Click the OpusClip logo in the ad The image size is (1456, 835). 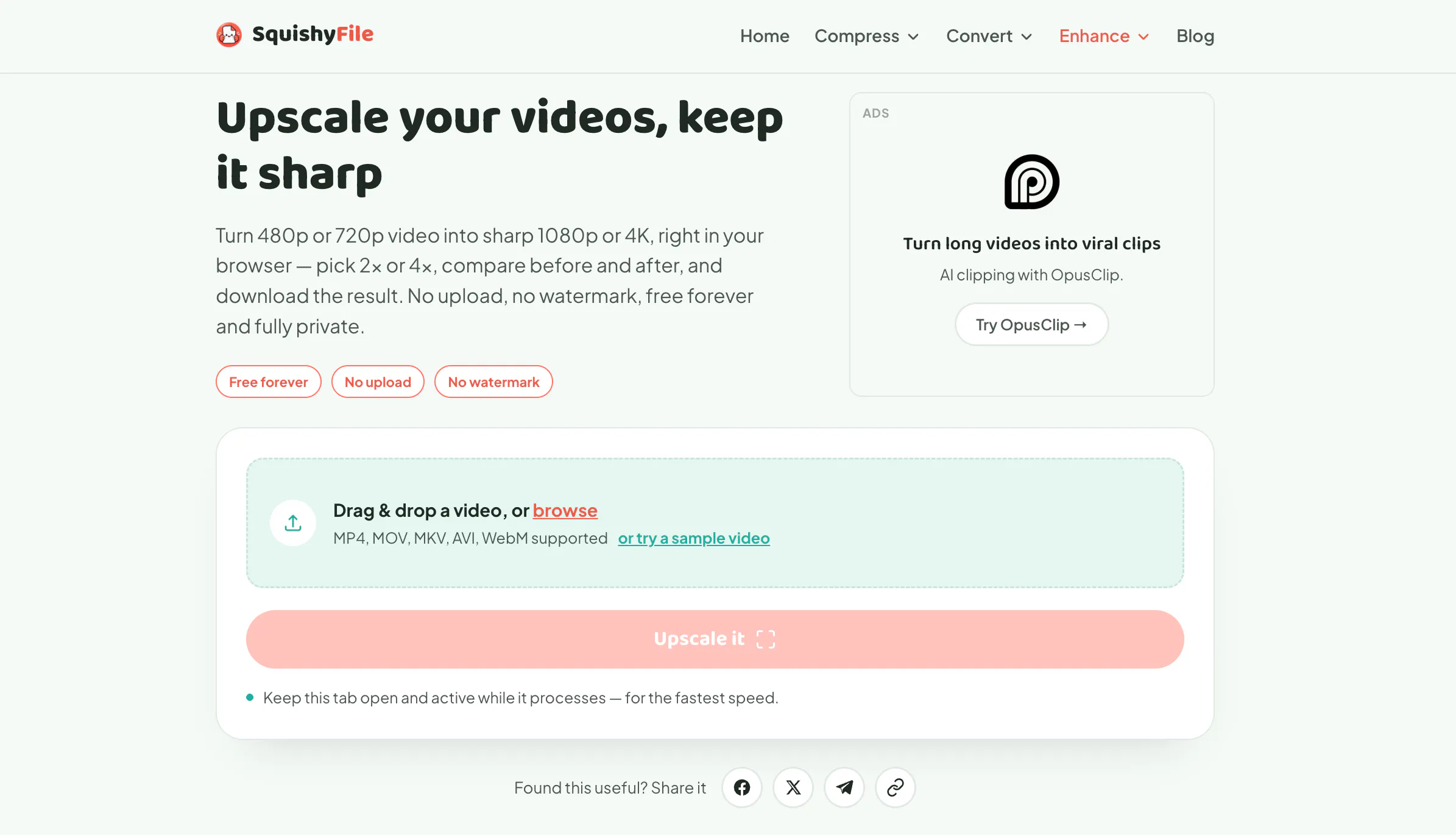(x=1032, y=182)
